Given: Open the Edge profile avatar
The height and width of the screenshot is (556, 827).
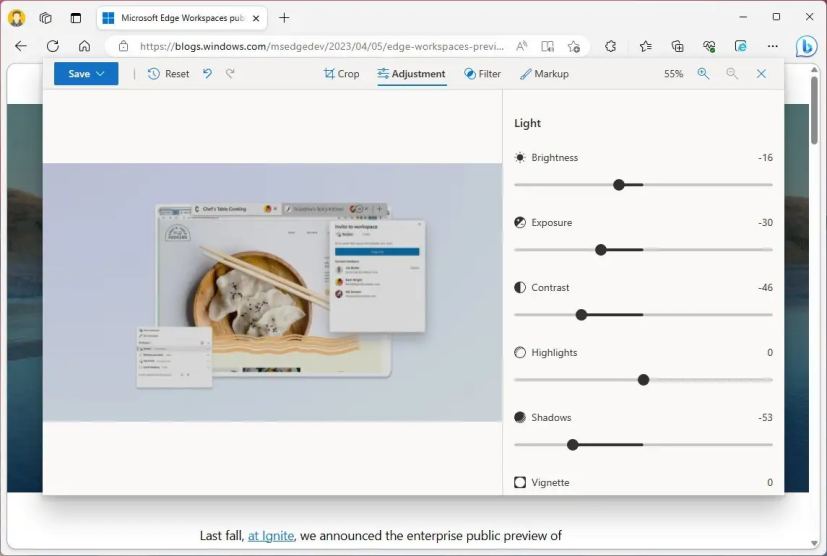Looking at the screenshot, I should (16, 18).
